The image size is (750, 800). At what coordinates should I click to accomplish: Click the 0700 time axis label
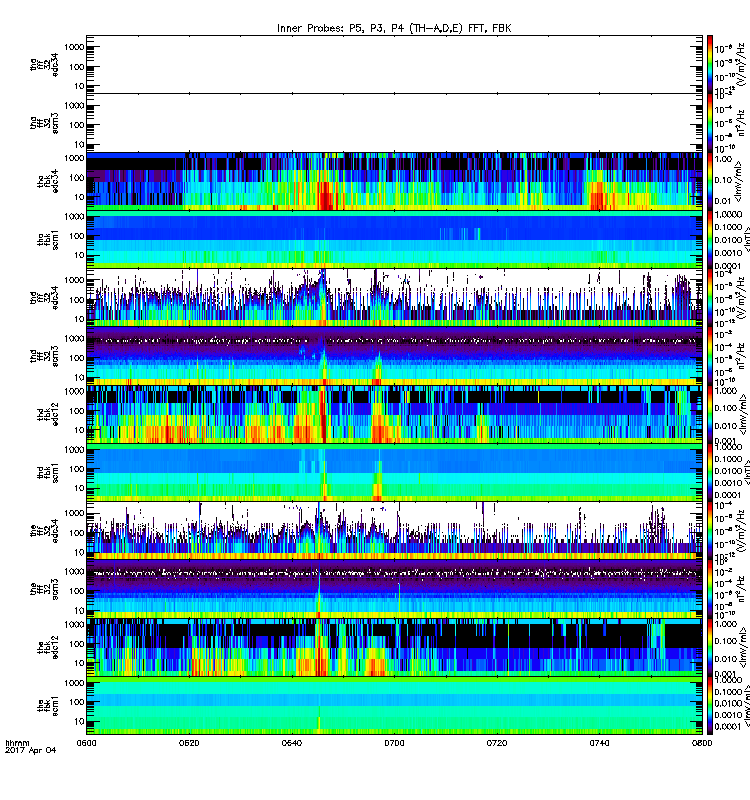coord(394,743)
